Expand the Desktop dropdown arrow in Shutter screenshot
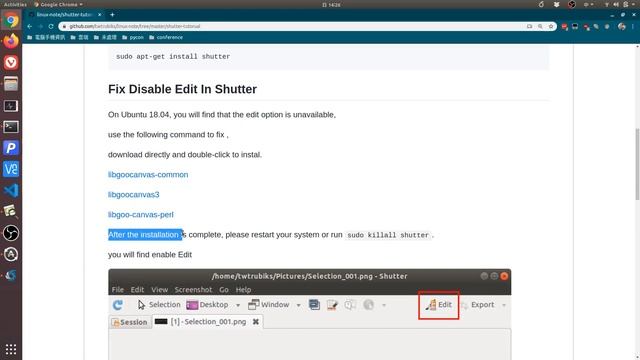 pyautogui.click(x=238, y=305)
